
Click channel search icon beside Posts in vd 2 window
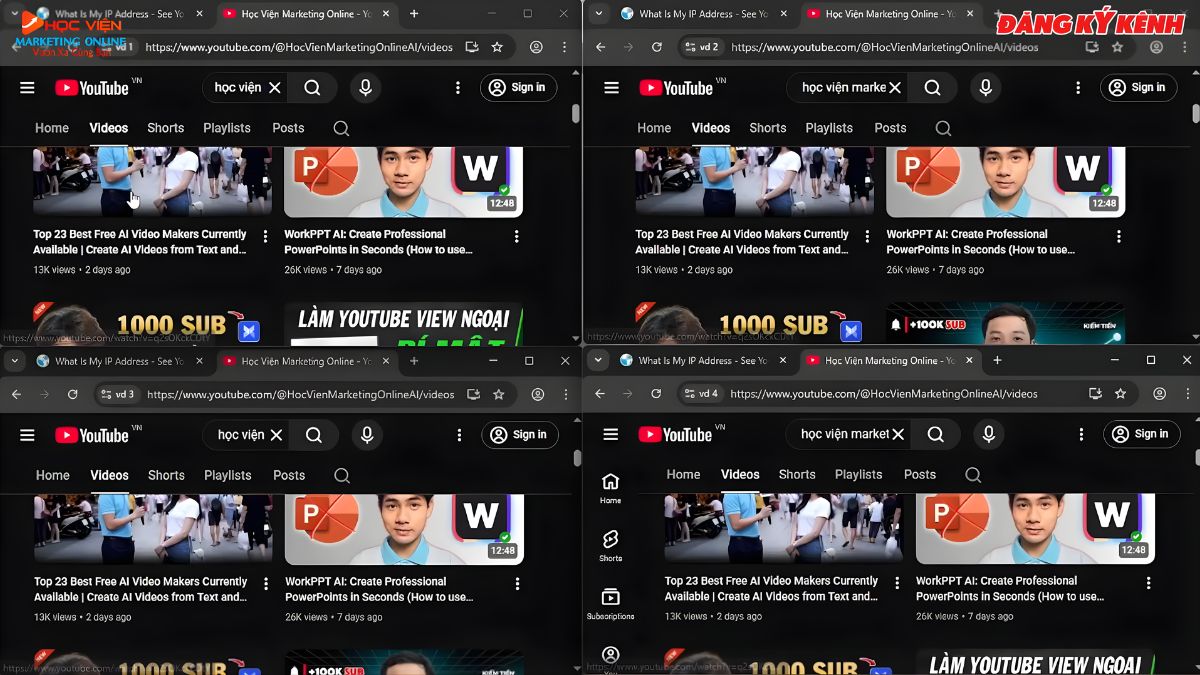click(943, 128)
